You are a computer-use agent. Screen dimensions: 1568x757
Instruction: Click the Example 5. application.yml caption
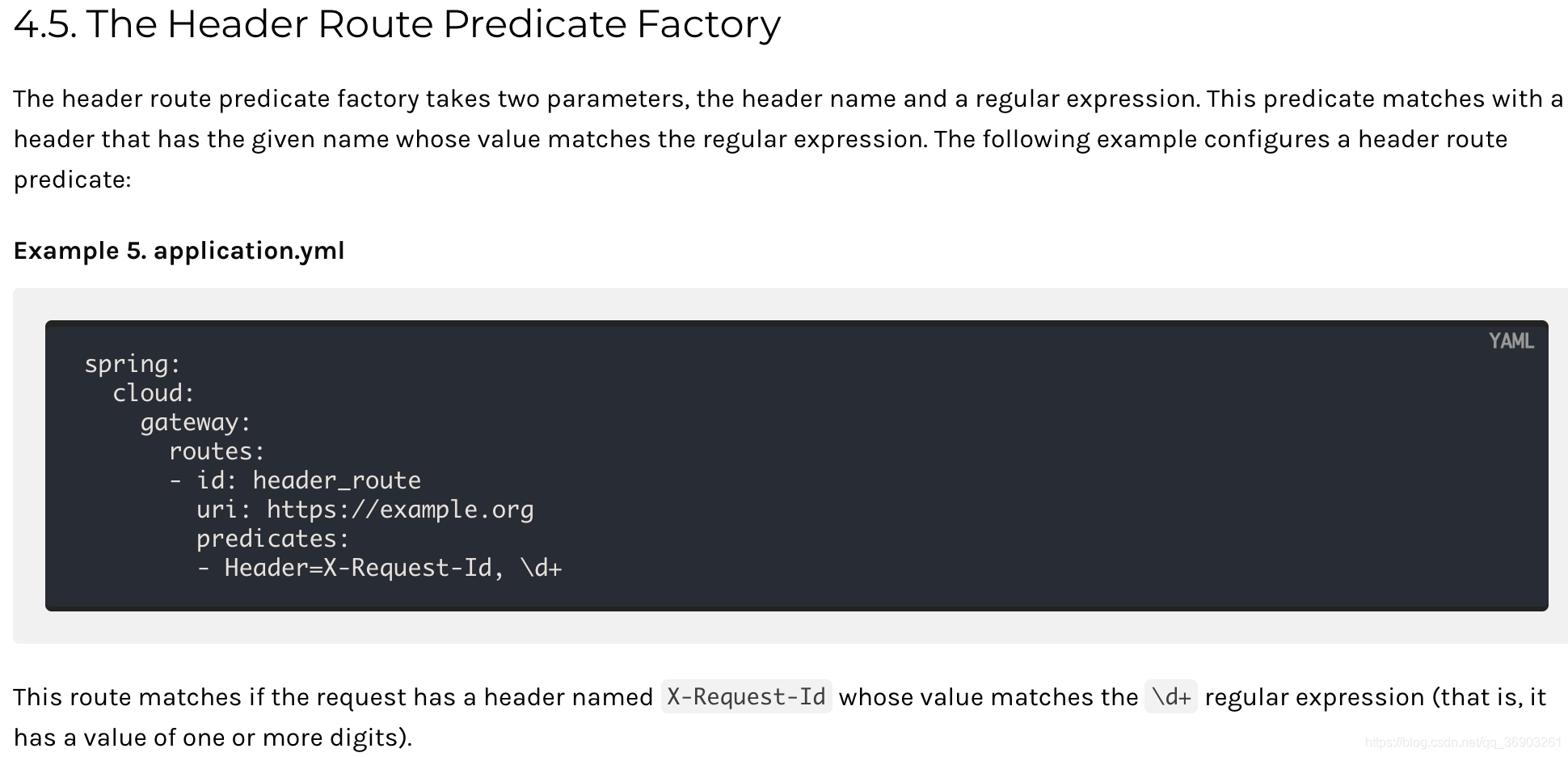(x=179, y=251)
